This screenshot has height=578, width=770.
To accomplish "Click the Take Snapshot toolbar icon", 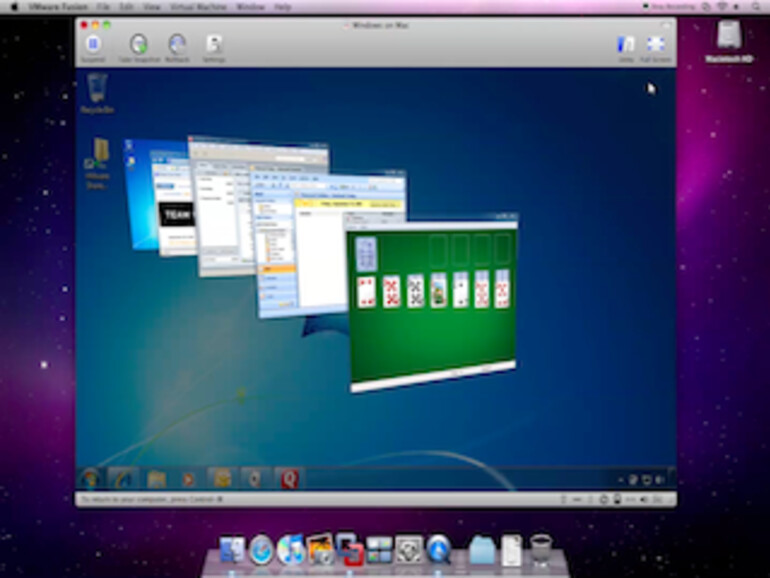I will click(x=139, y=44).
